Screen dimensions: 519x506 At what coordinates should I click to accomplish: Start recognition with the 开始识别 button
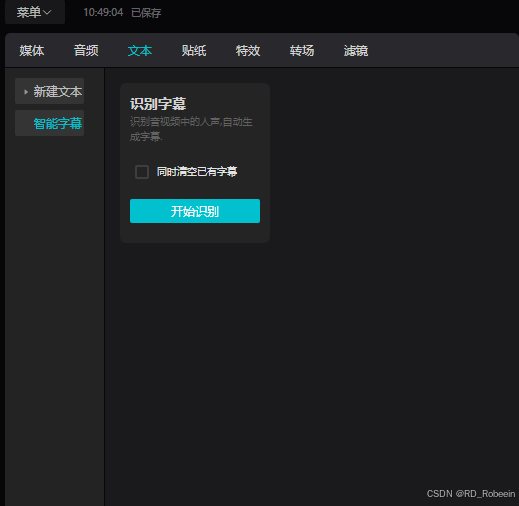pos(195,211)
